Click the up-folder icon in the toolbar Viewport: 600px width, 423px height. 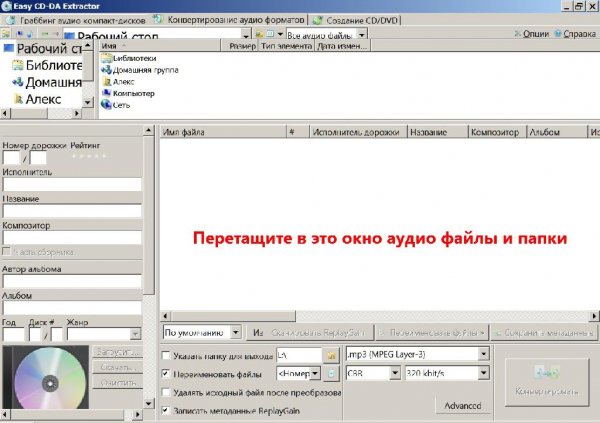click(x=259, y=34)
